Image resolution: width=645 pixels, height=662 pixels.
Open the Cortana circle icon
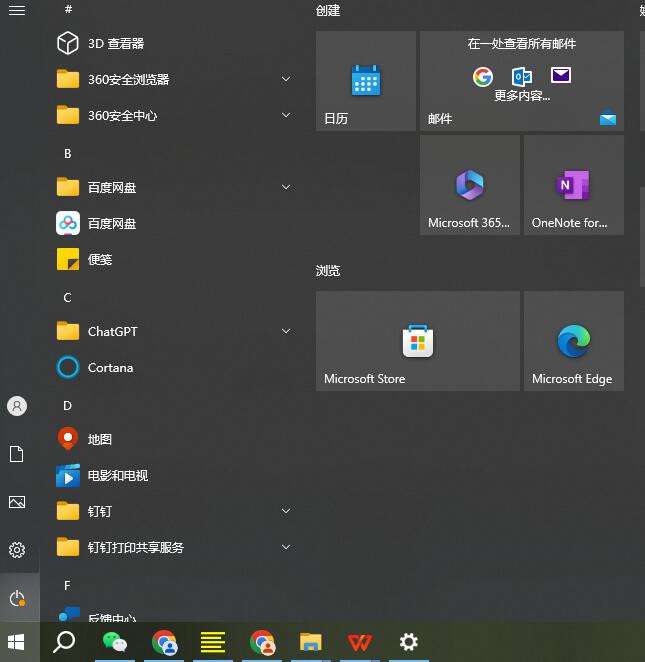68,367
